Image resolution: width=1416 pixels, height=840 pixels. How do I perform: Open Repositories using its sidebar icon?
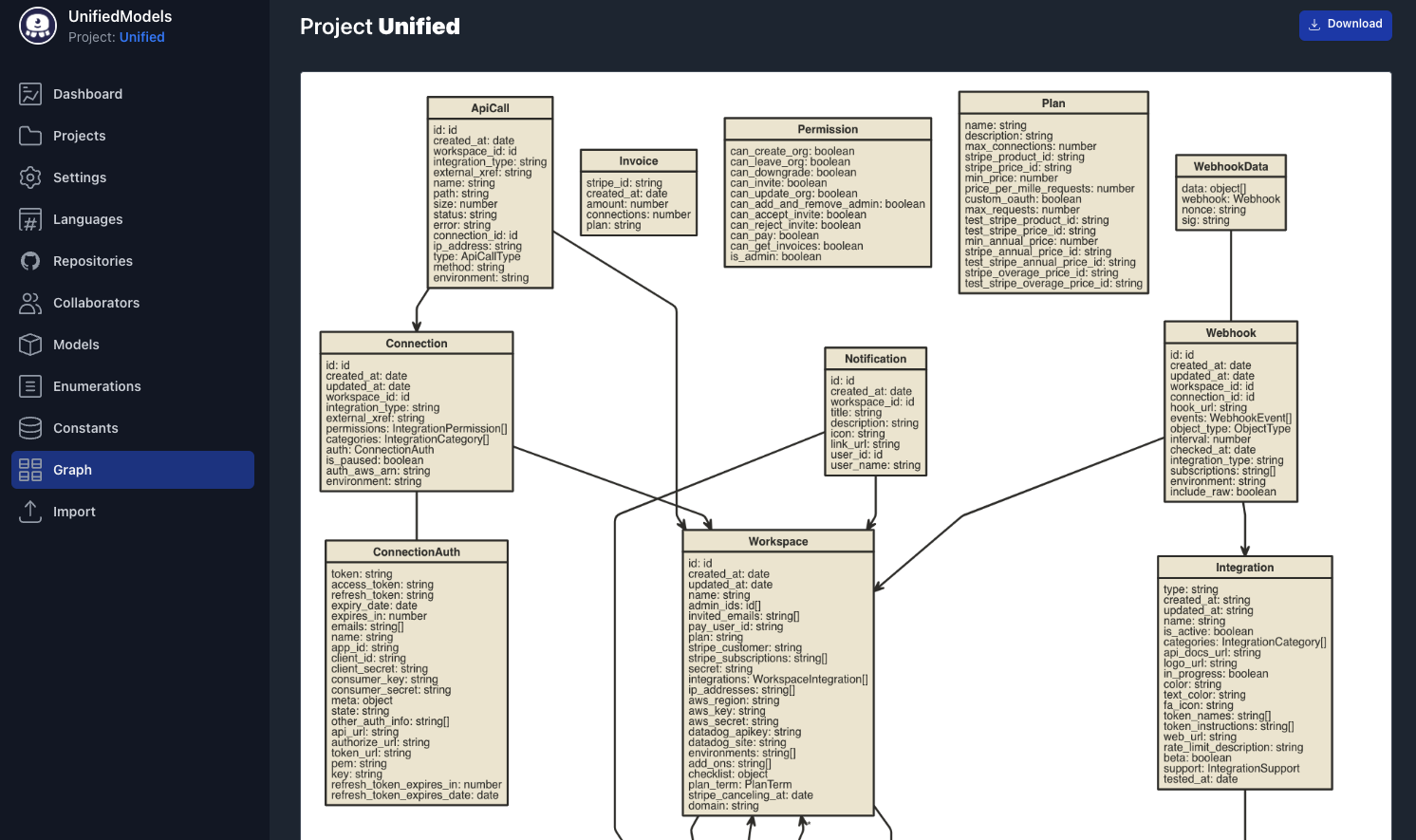point(28,261)
